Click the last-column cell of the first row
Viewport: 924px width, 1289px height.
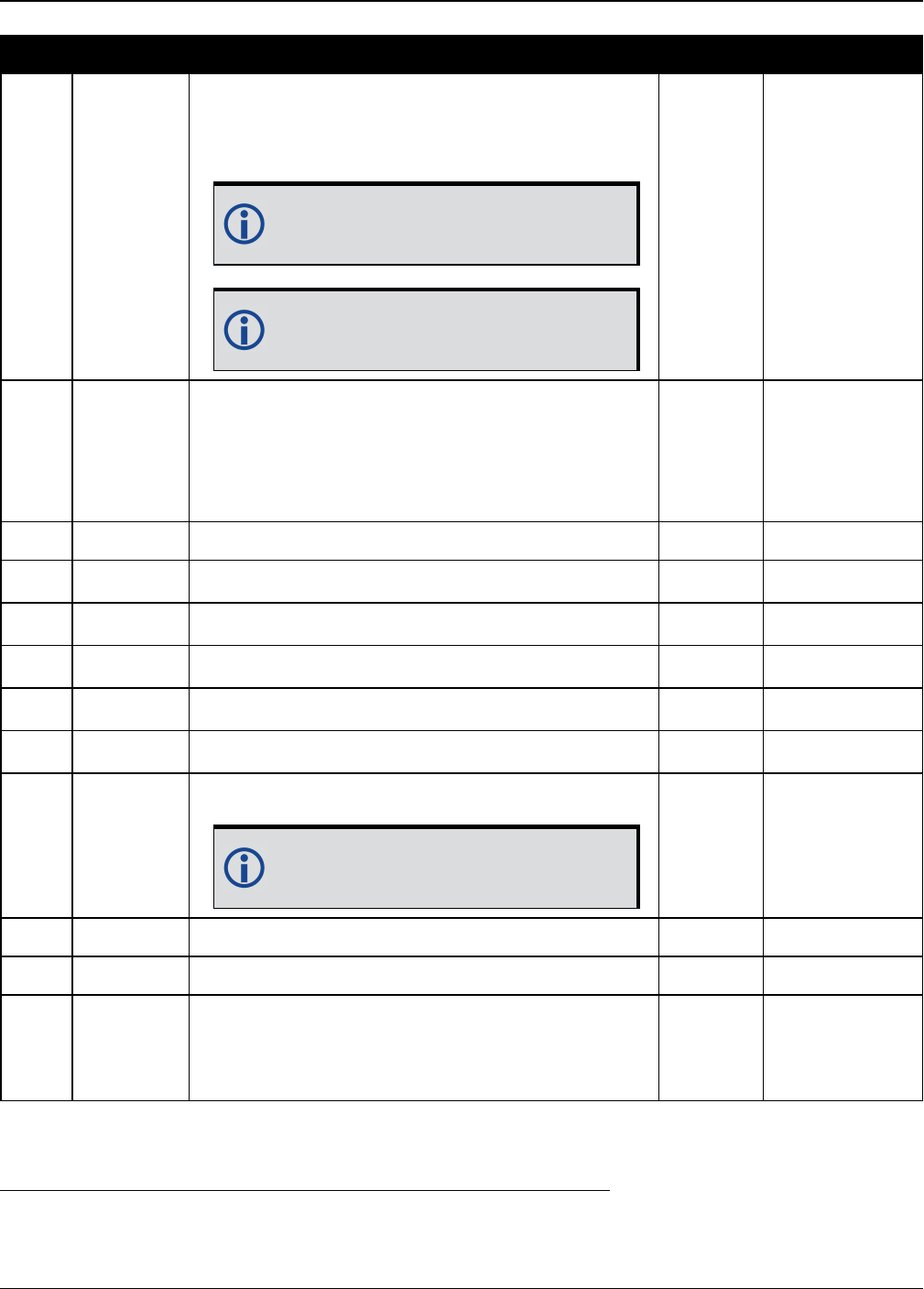pos(842,227)
